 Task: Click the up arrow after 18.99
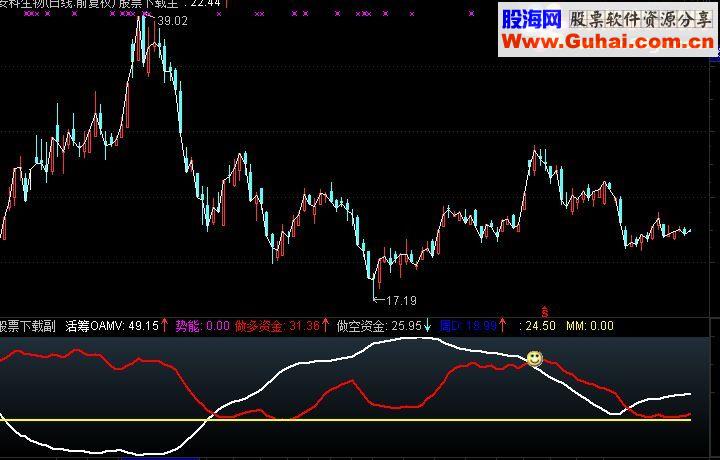(503, 325)
